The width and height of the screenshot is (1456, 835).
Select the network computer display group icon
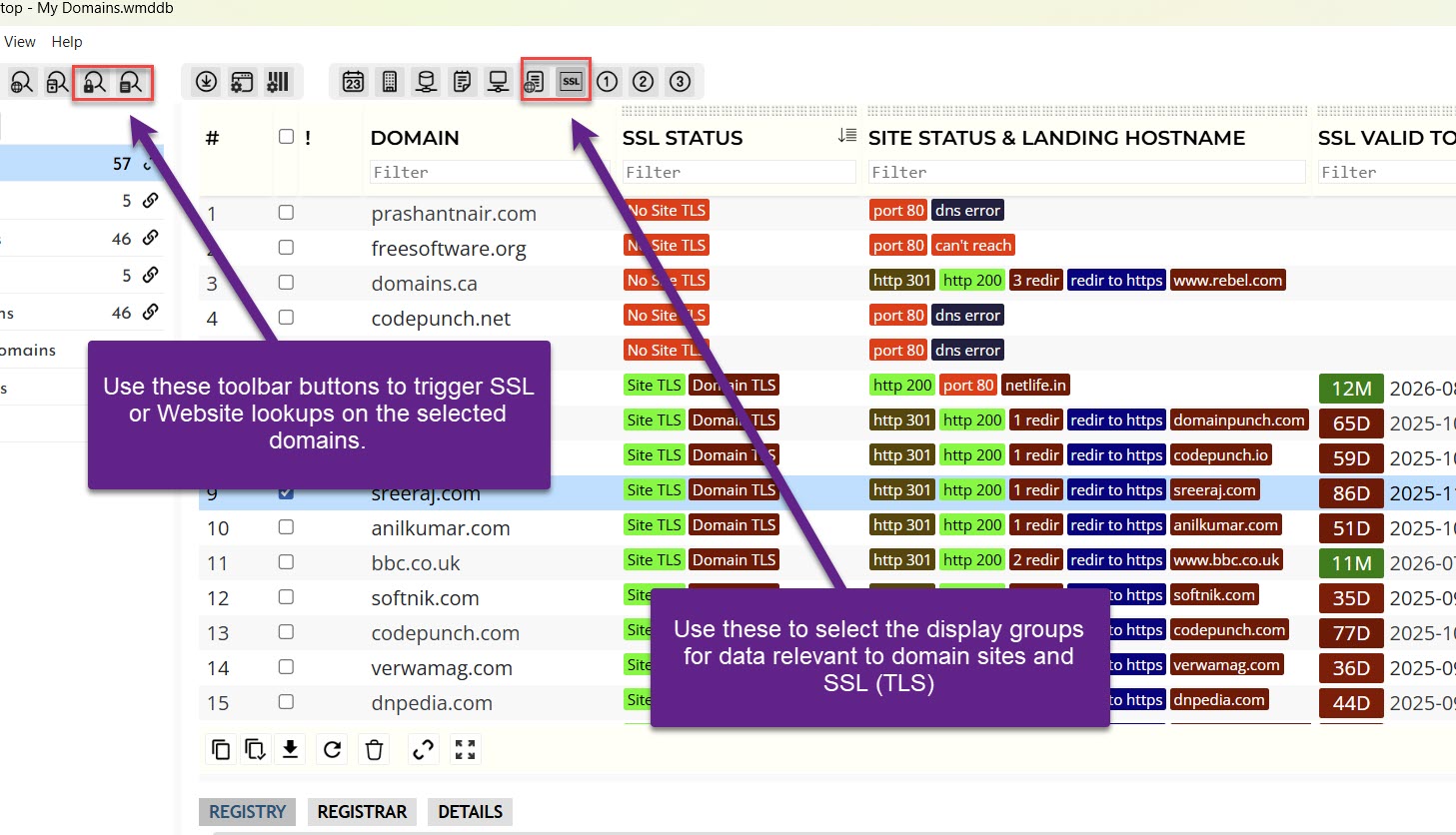[498, 82]
